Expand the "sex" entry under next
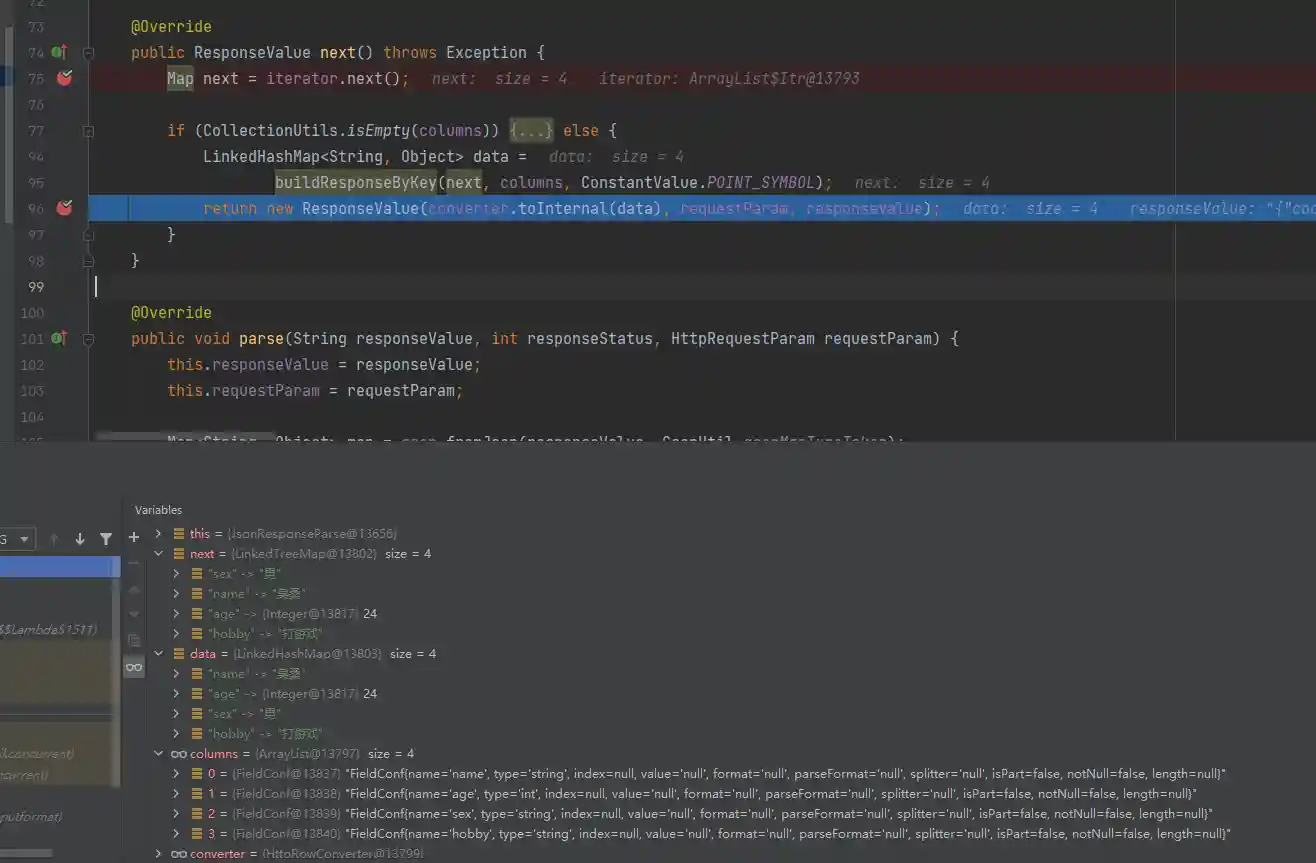This screenshot has width=1316, height=863. coord(176,574)
